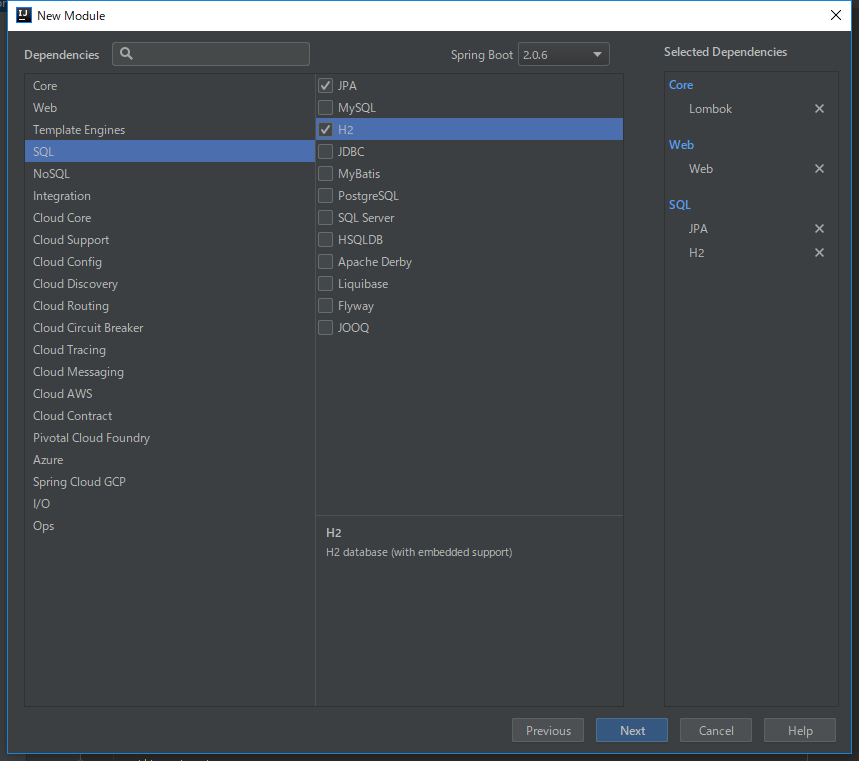859x761 pixels.
Task: Check the PostgreSQL checkbox
Action: click(x=325, y=196)
